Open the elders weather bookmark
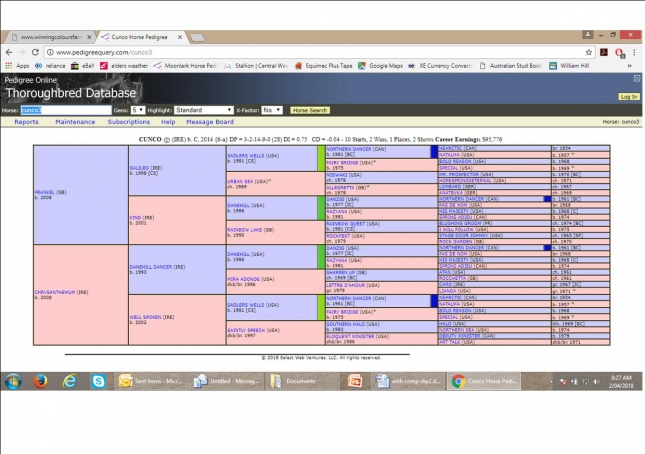 tap(124, 66)
